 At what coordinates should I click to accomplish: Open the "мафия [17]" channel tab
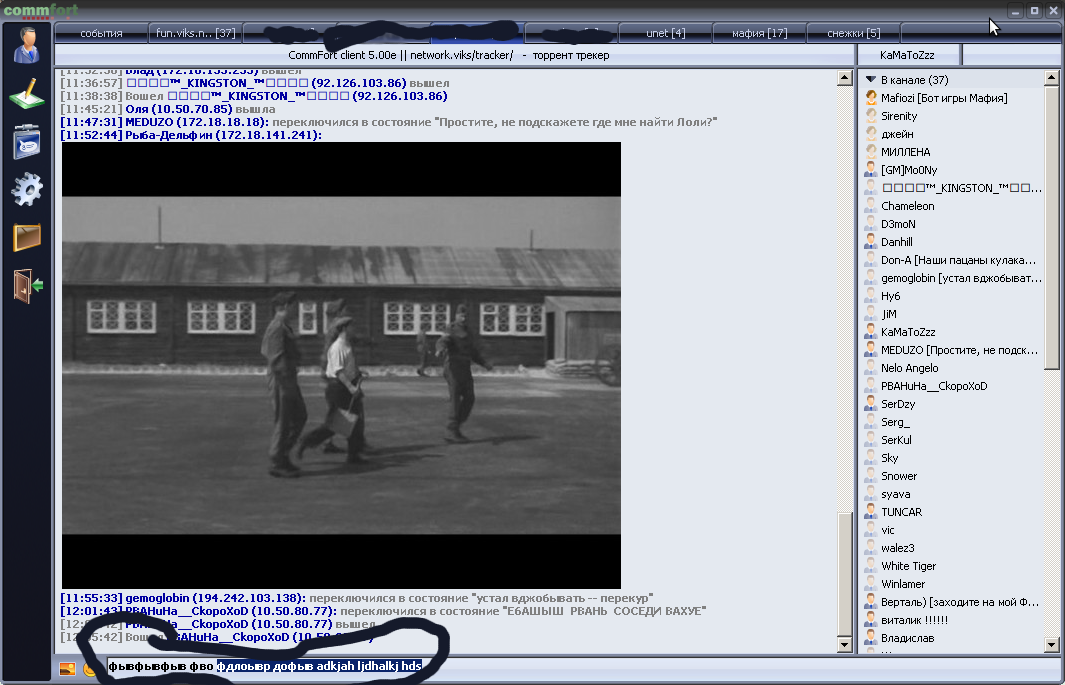[x=759, y=33]
